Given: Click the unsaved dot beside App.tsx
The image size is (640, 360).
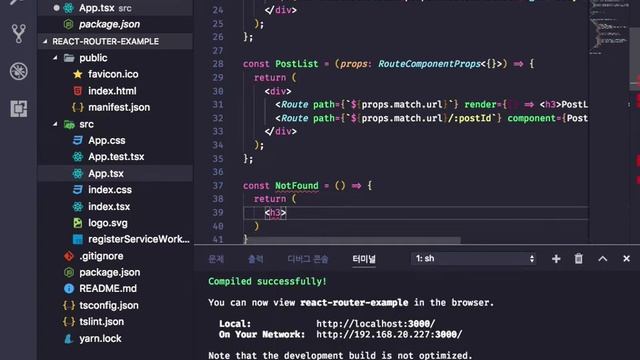Looking at the screenshot, I should tap(56, 8).
